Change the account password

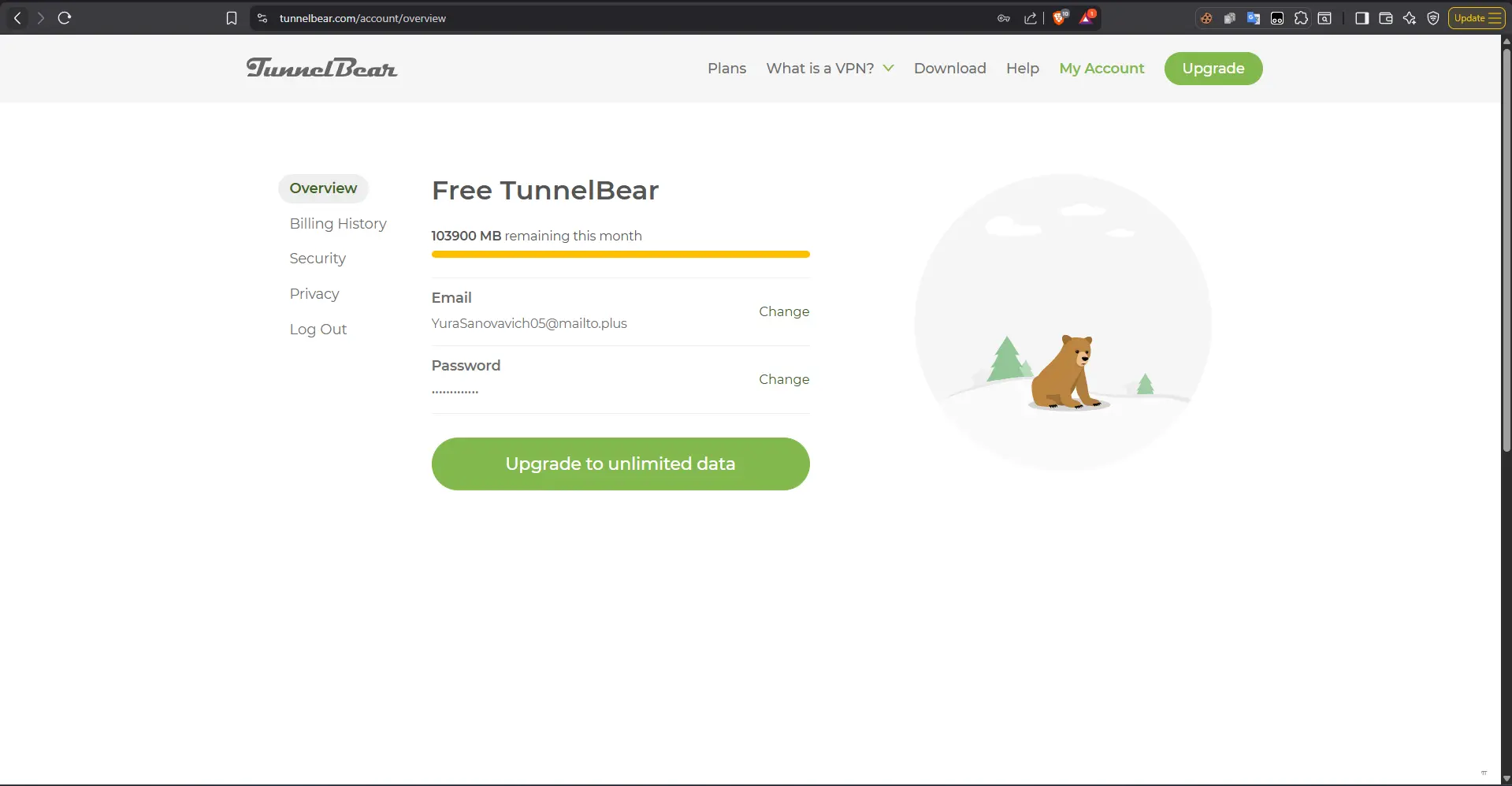tap(784, 379)
